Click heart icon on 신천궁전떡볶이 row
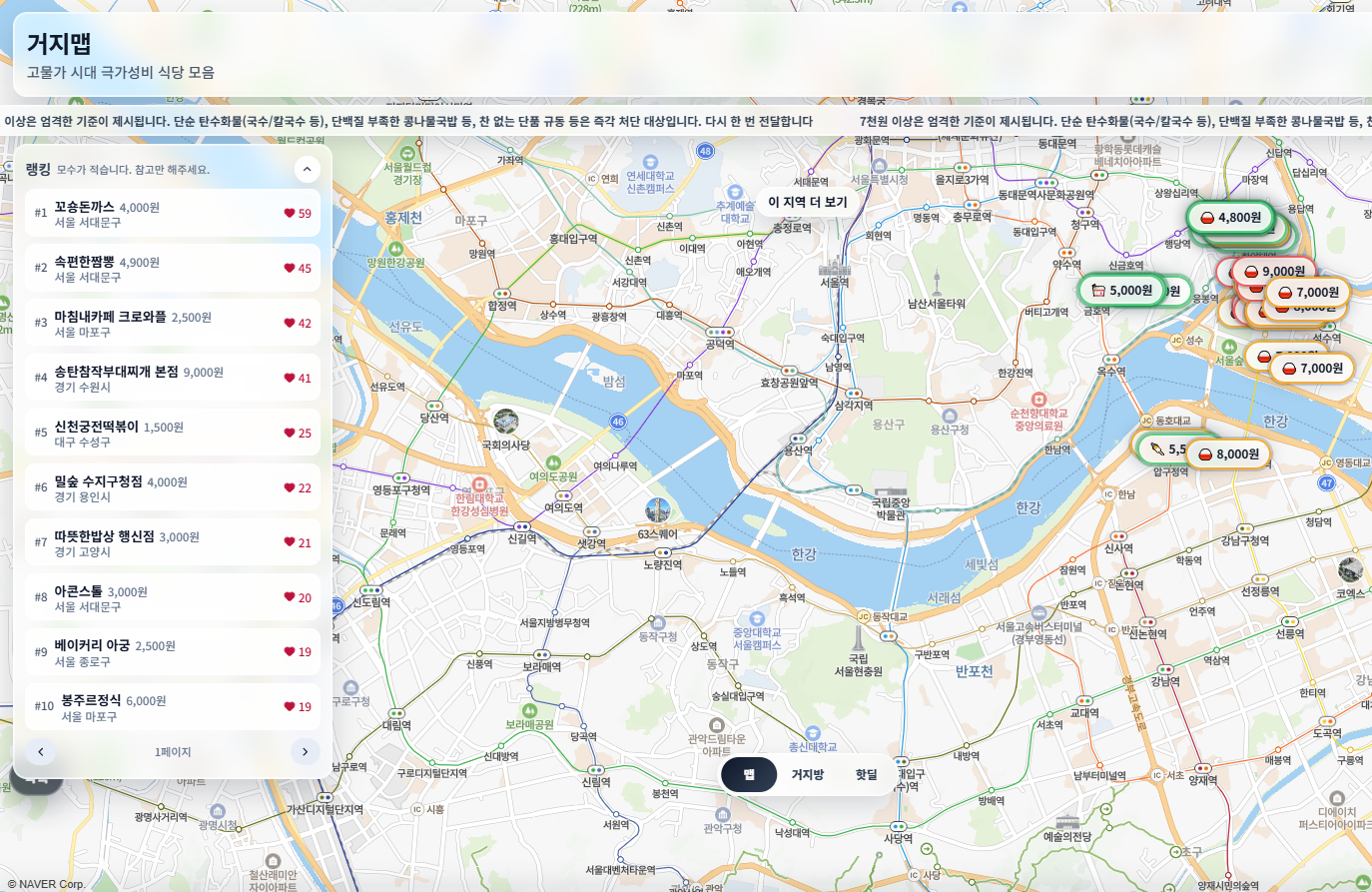This screenshot has height=892, width=1372. click(x=290, y=433)
